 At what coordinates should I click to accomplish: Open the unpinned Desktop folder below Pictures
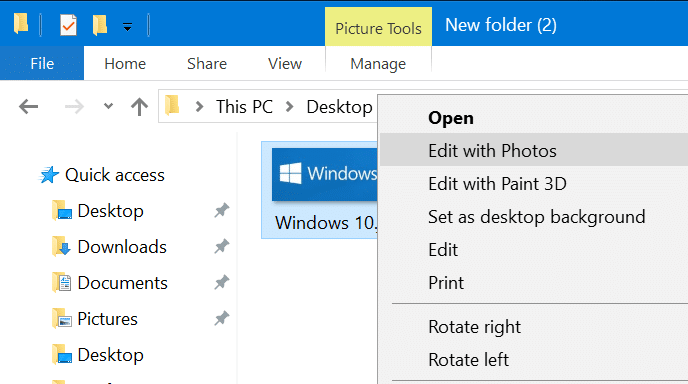[x=111, y=355]
